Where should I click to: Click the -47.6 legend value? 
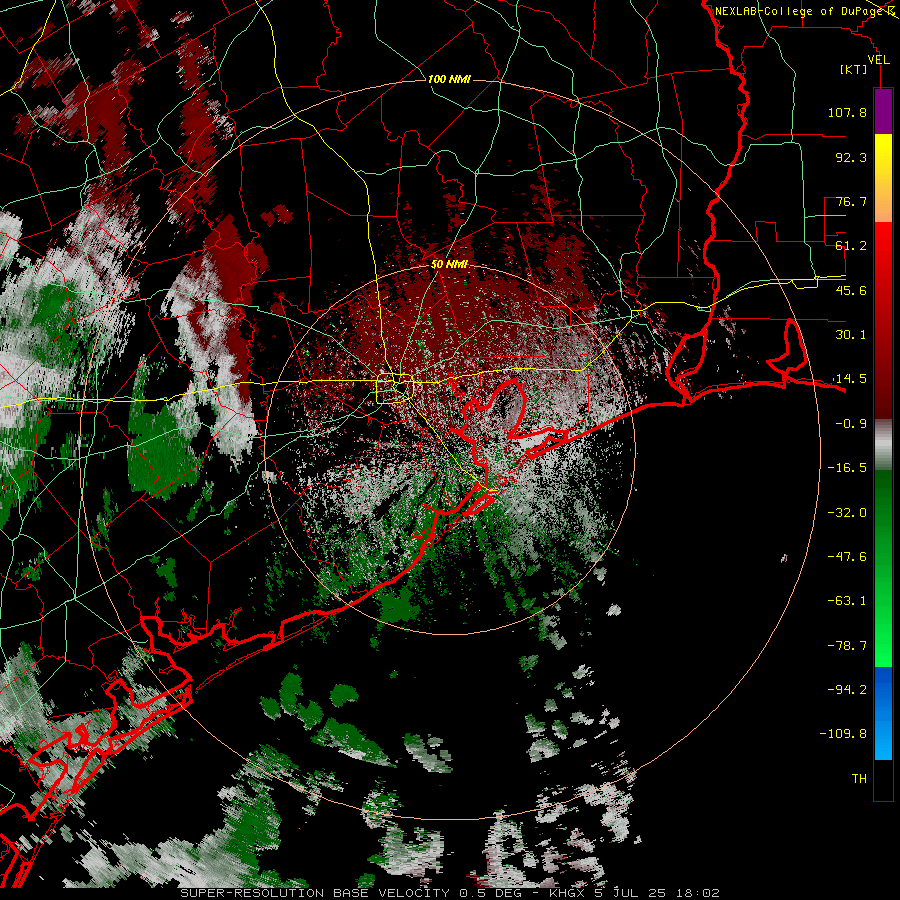tap(847, 557)
